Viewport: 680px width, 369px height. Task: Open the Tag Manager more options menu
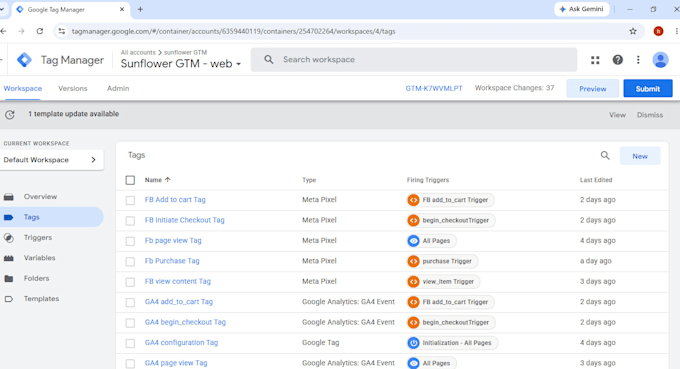[638, 60]
